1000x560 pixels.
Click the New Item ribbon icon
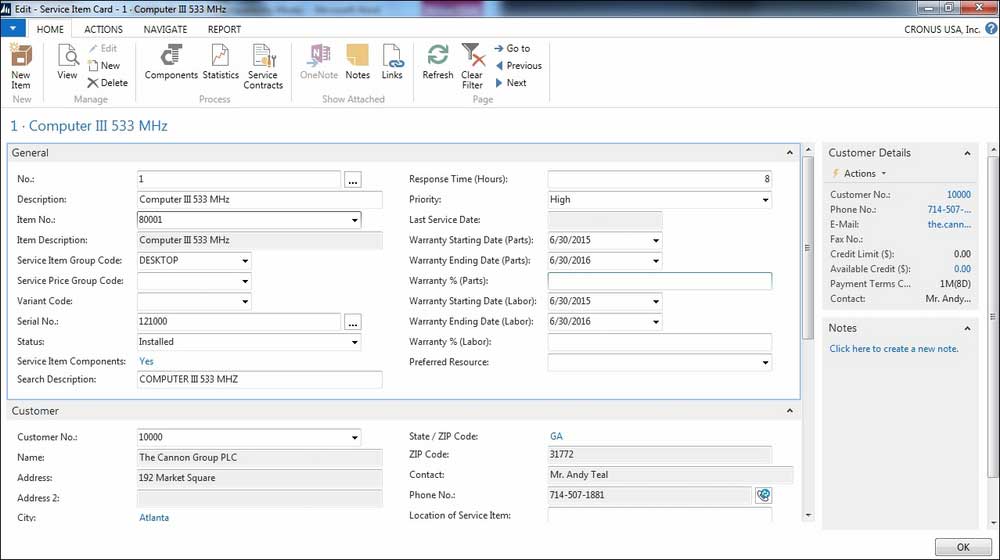(20, 66)
